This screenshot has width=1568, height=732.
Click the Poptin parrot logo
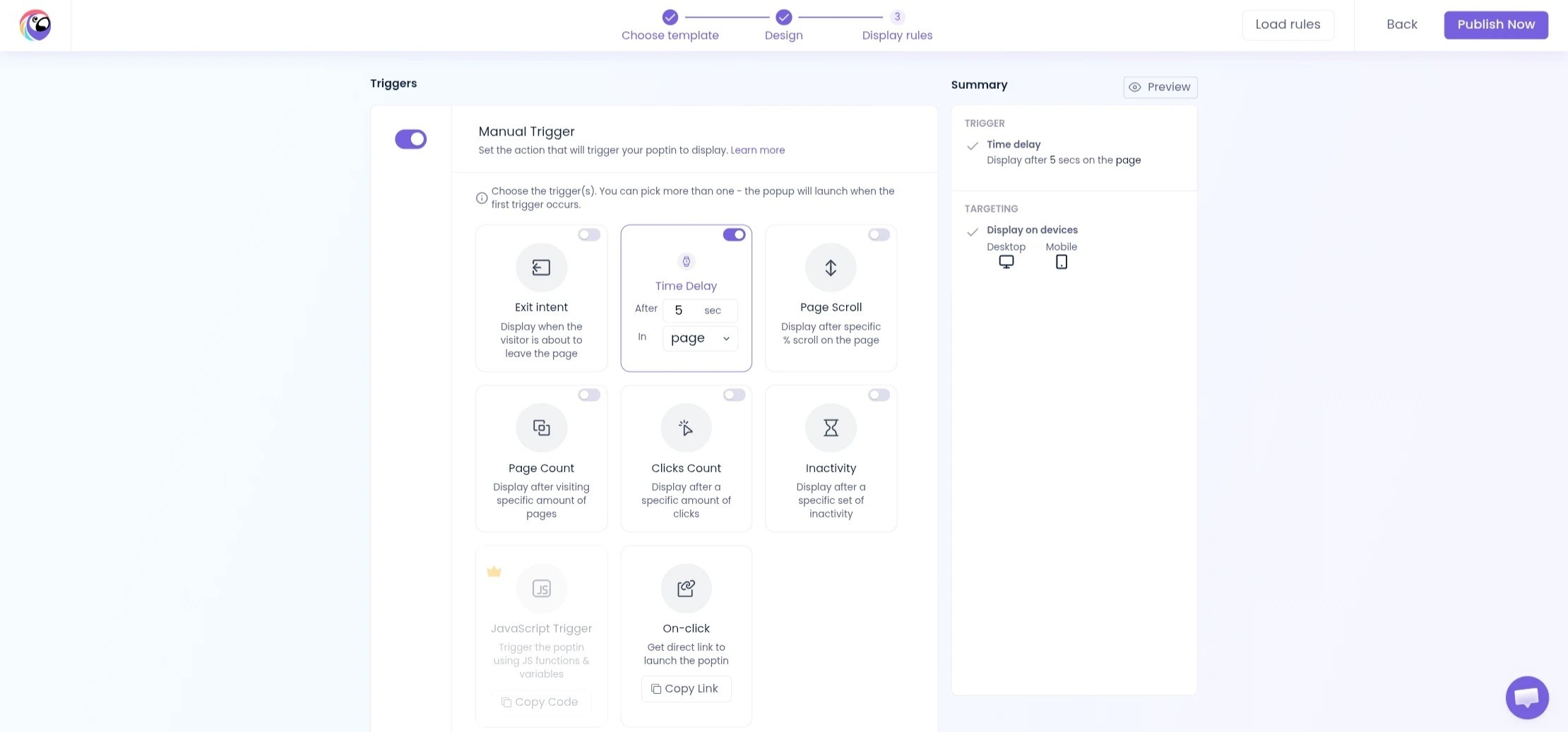coord(35,25)
